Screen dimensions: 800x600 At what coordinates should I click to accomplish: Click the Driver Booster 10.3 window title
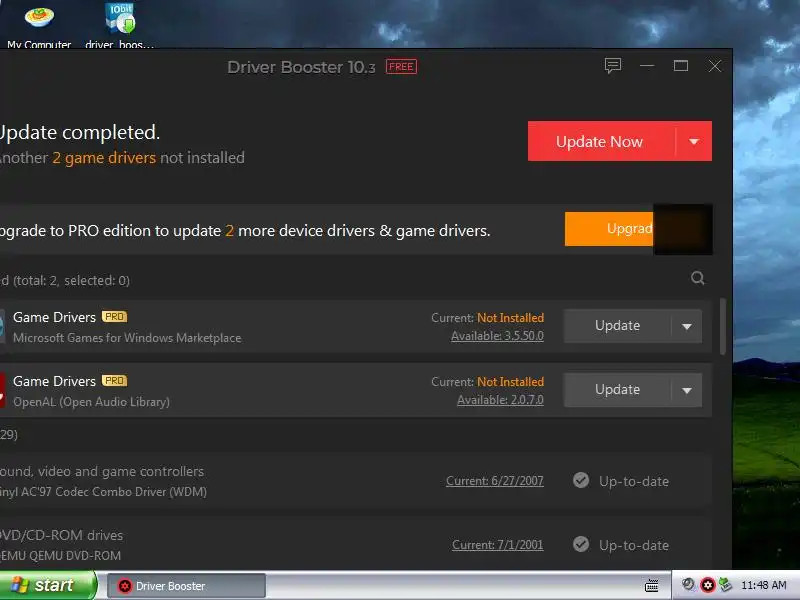point(301,67)
